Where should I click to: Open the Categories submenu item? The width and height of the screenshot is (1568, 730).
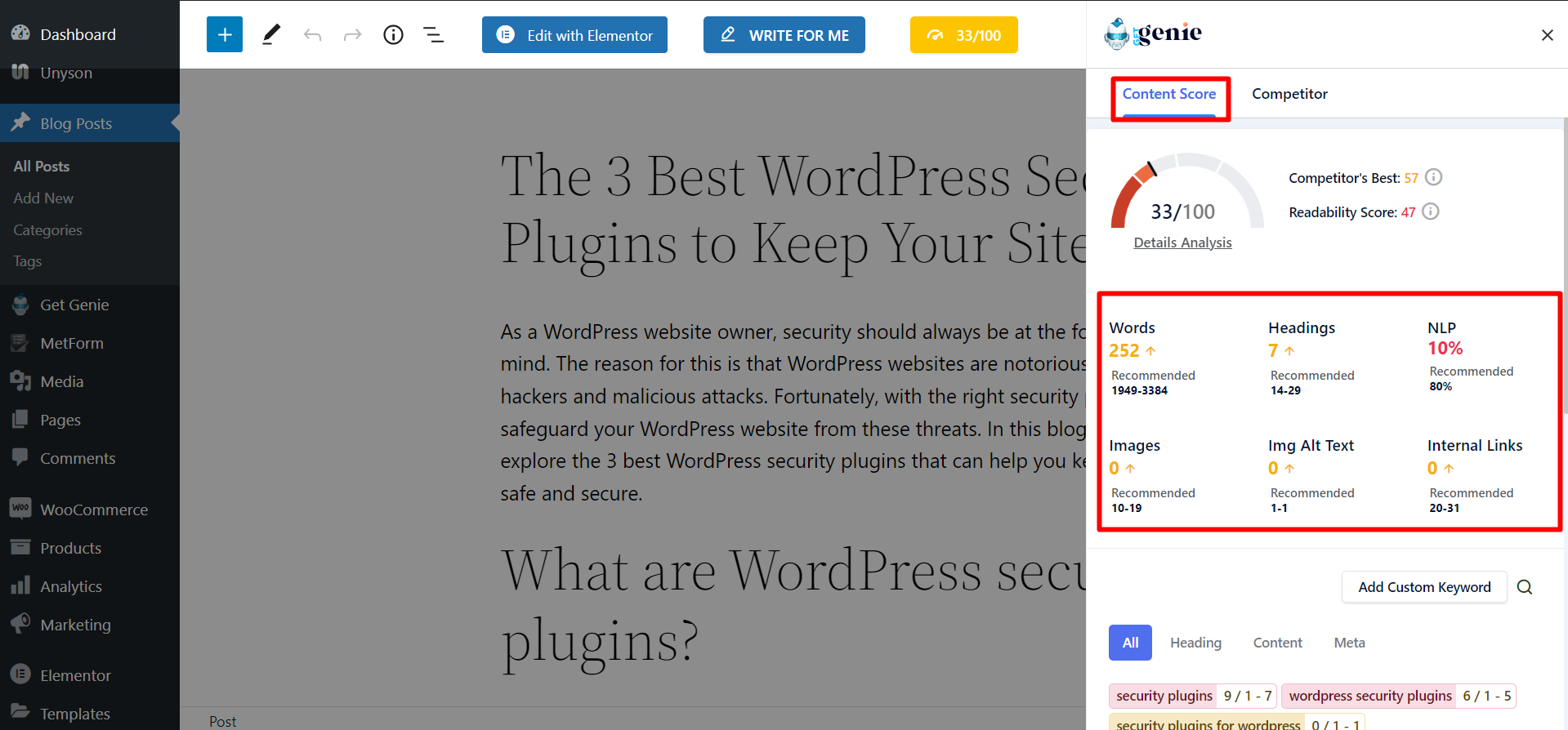tap(47, 230)
